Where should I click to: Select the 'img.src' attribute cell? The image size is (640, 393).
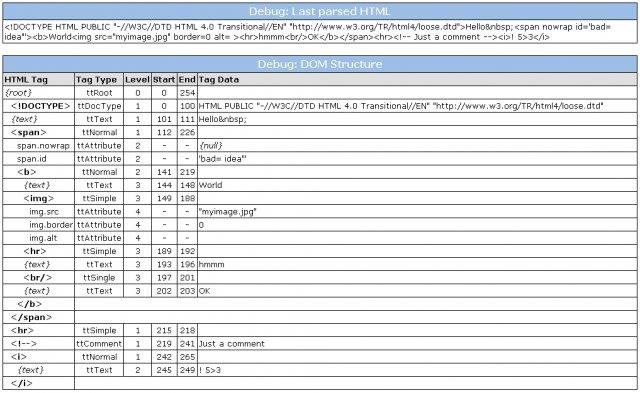[38, 211]
